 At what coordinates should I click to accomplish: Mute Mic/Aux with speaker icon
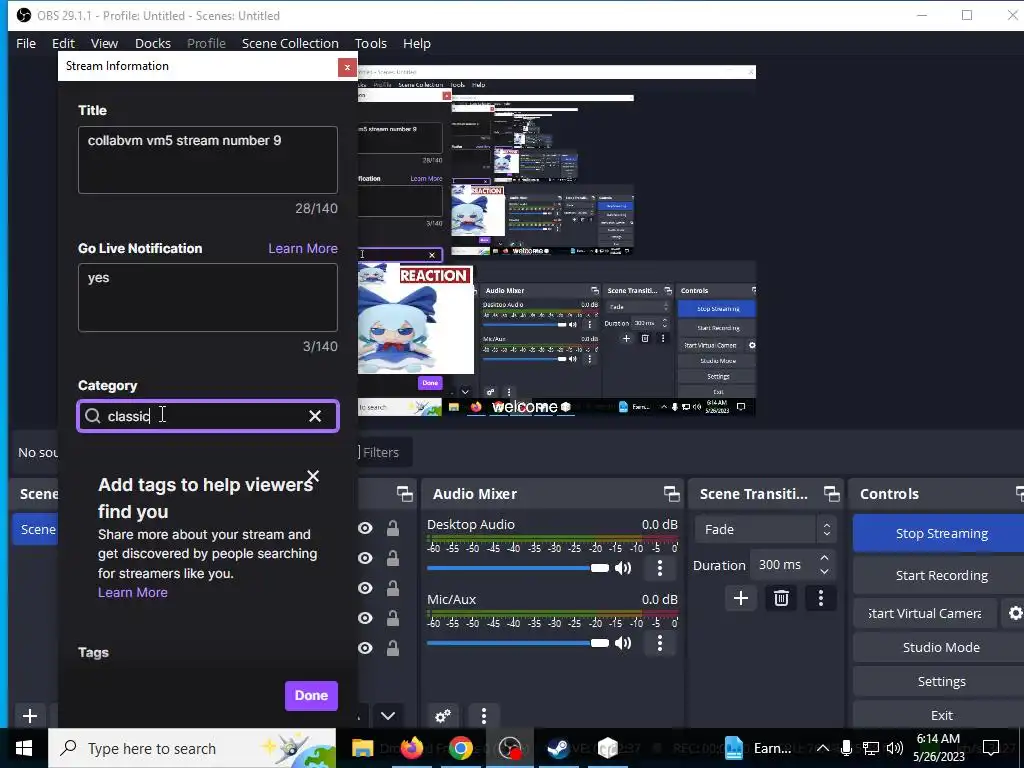click(623, 643)
